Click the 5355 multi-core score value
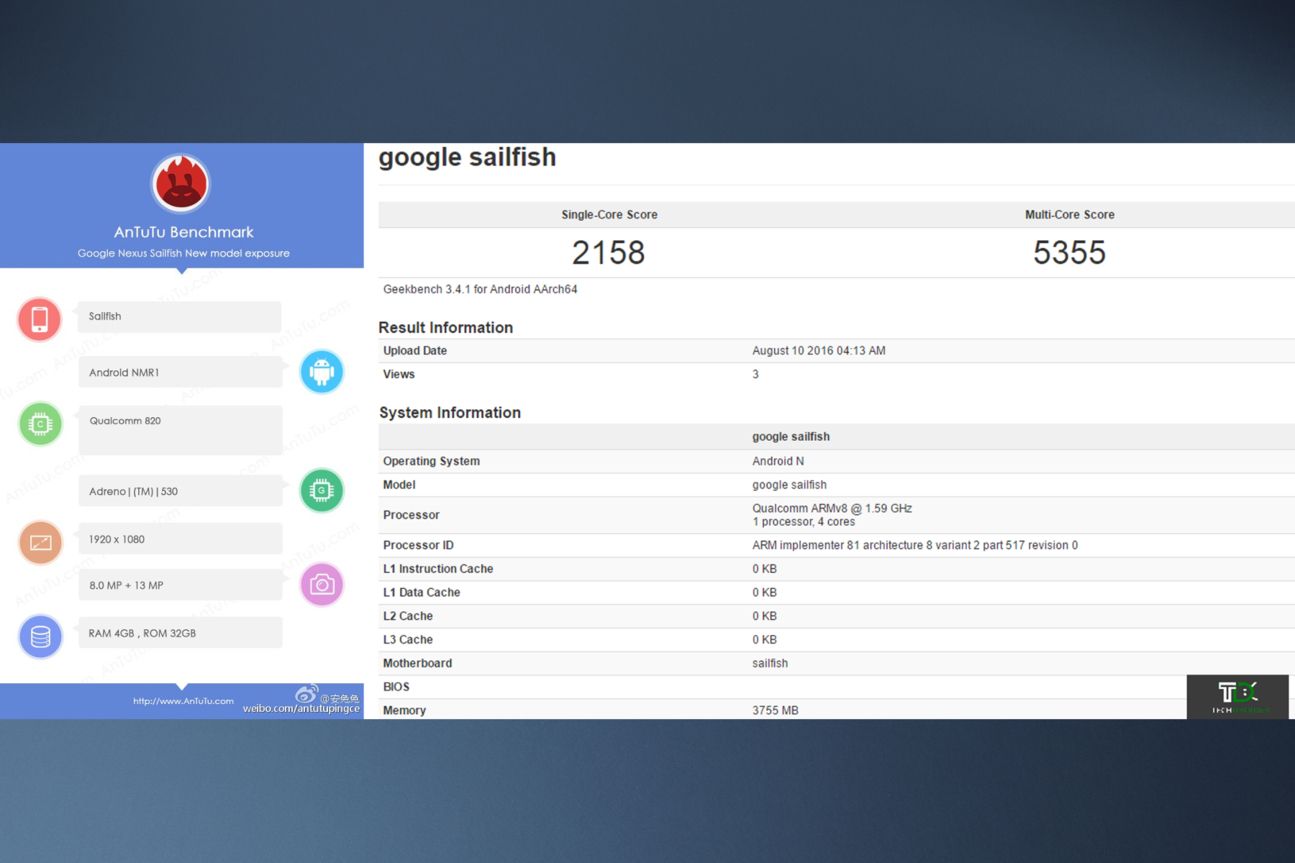The height and width of the screenshot is (863, 1295). click(1069, 253)
